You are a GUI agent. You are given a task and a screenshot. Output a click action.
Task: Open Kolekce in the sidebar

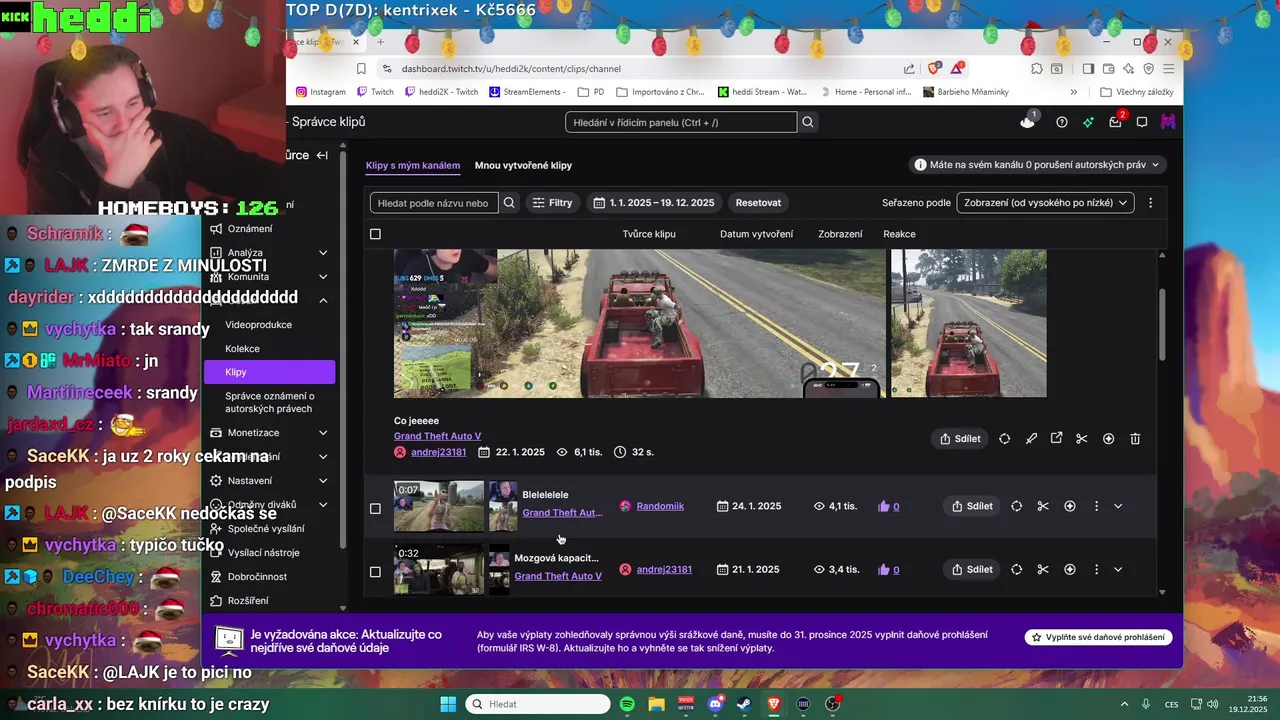(242, 349)
